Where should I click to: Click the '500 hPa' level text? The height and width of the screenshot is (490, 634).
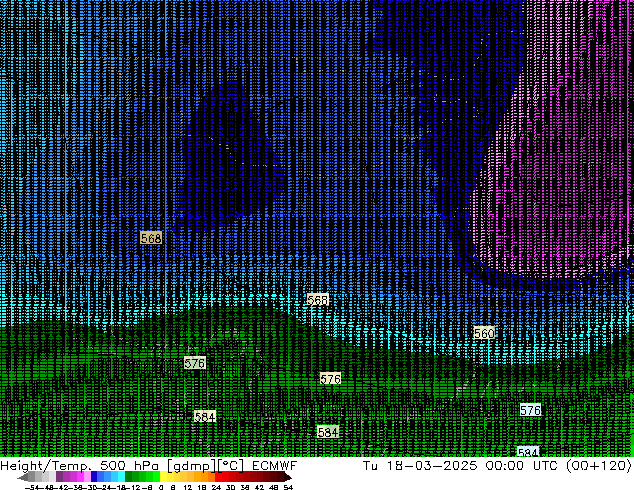tap(129, 466)
